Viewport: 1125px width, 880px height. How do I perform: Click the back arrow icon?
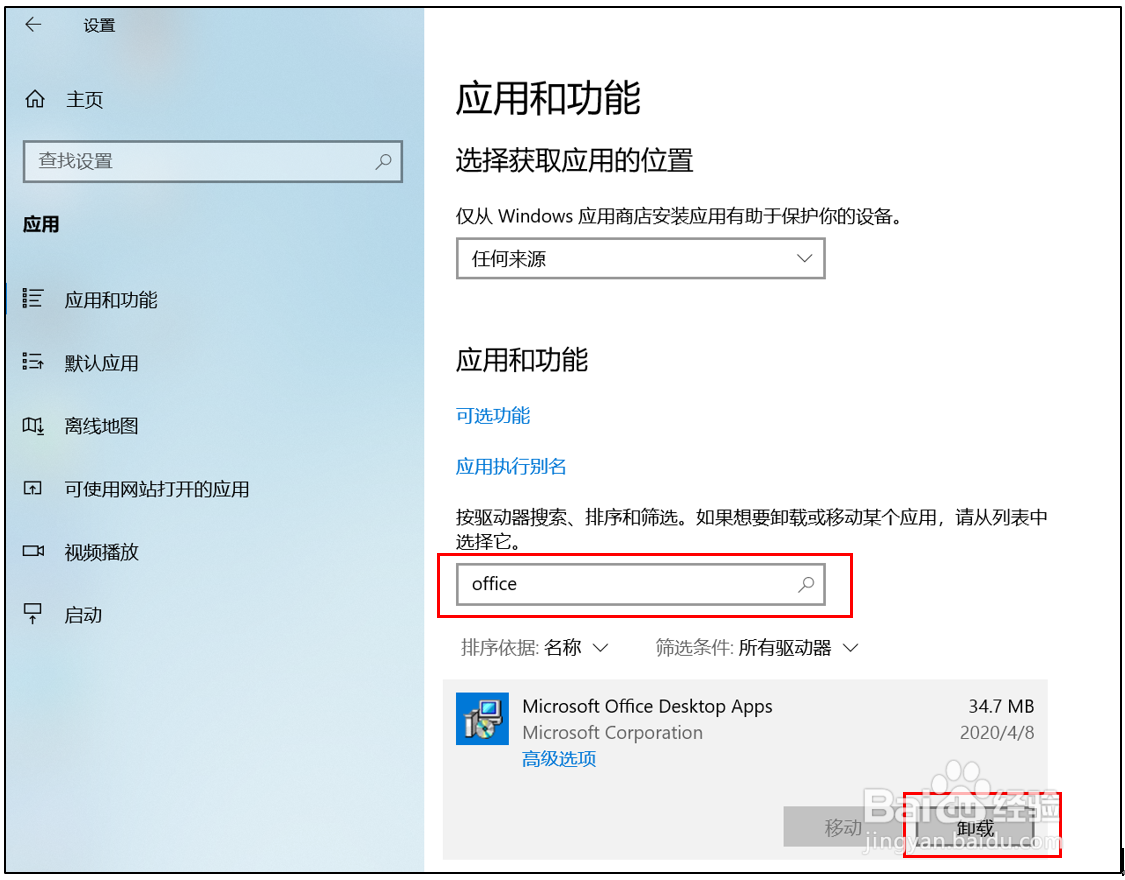pyautogui.click(x=33, y=25)
